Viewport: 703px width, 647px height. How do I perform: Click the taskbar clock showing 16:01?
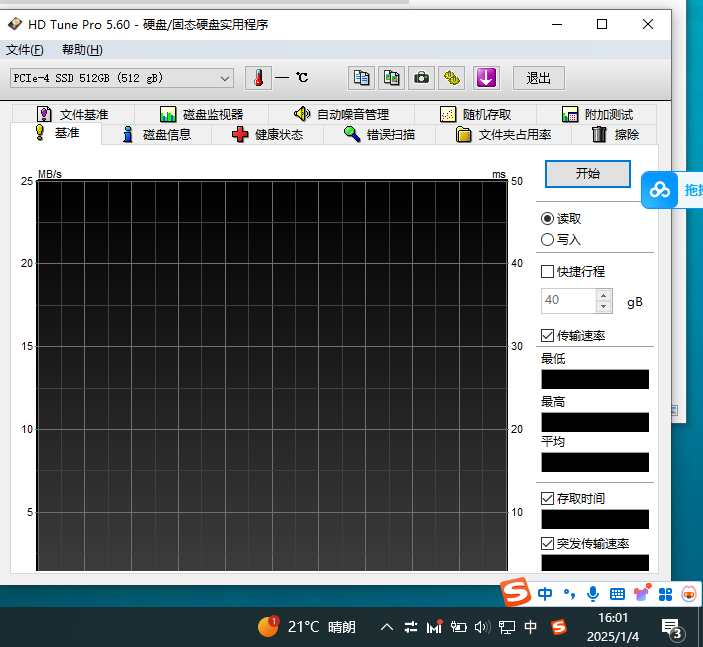pos(613,627)
